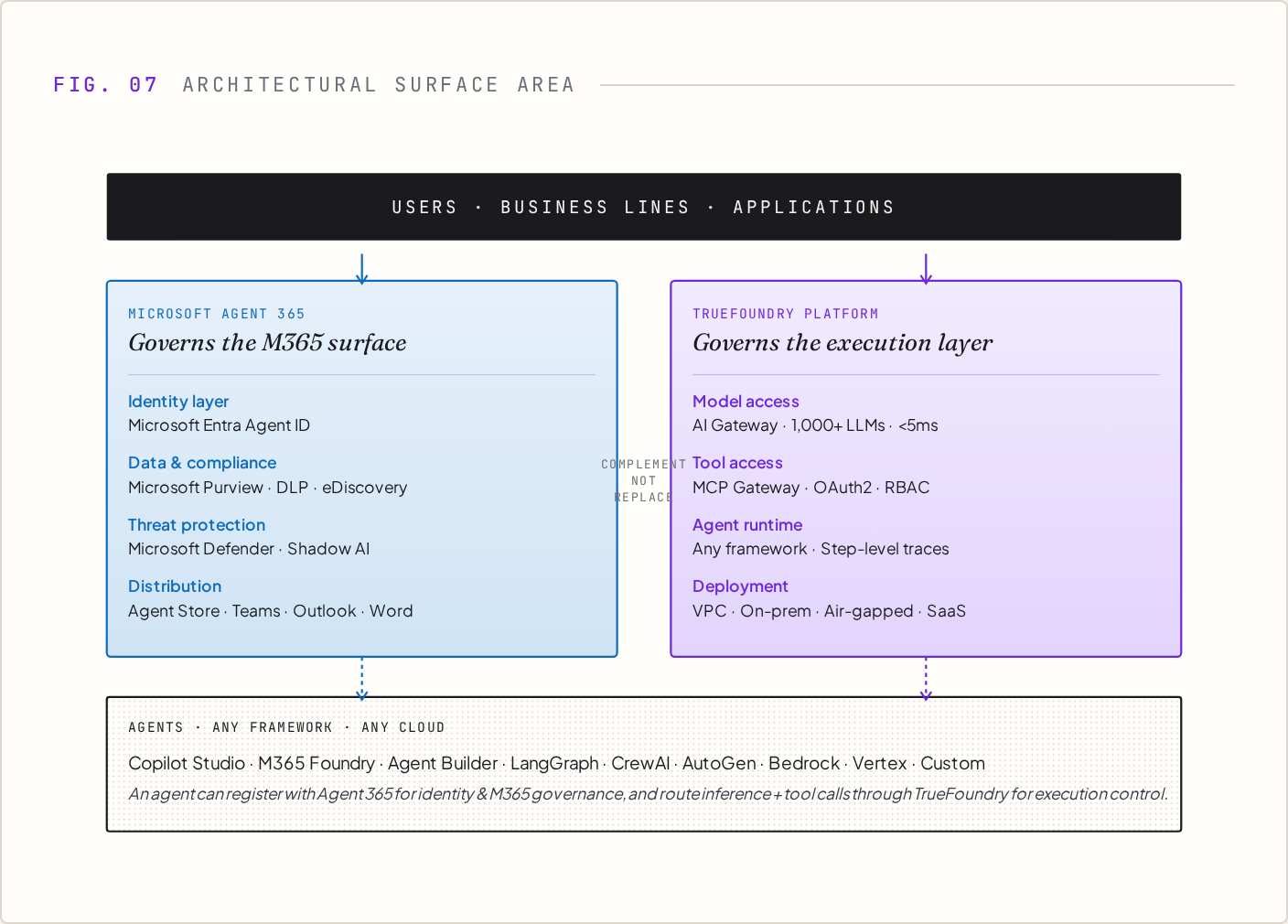This screenshot has width=1288, height=924.
Task: Click the 'Model access' heading
Action: coord(746,402)
